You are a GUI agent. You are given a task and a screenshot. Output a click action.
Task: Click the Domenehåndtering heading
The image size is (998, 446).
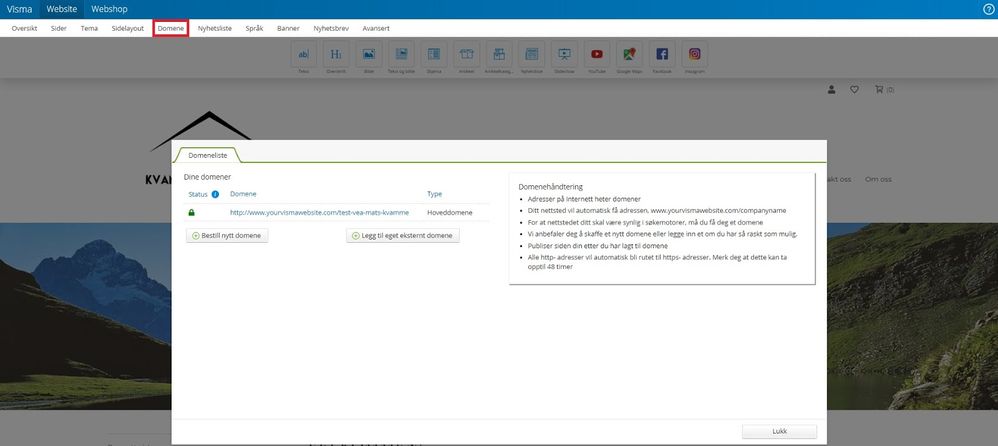click(x=551, y=187)
